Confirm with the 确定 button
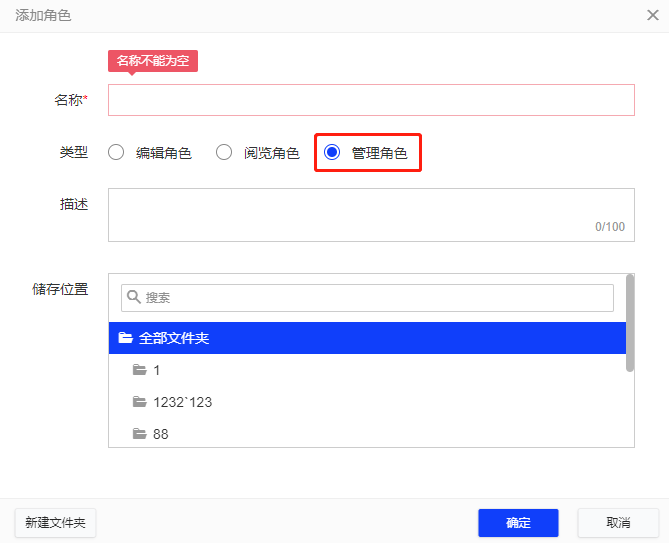The width and height of the screenshot is (669, 543). coord(518,523)
